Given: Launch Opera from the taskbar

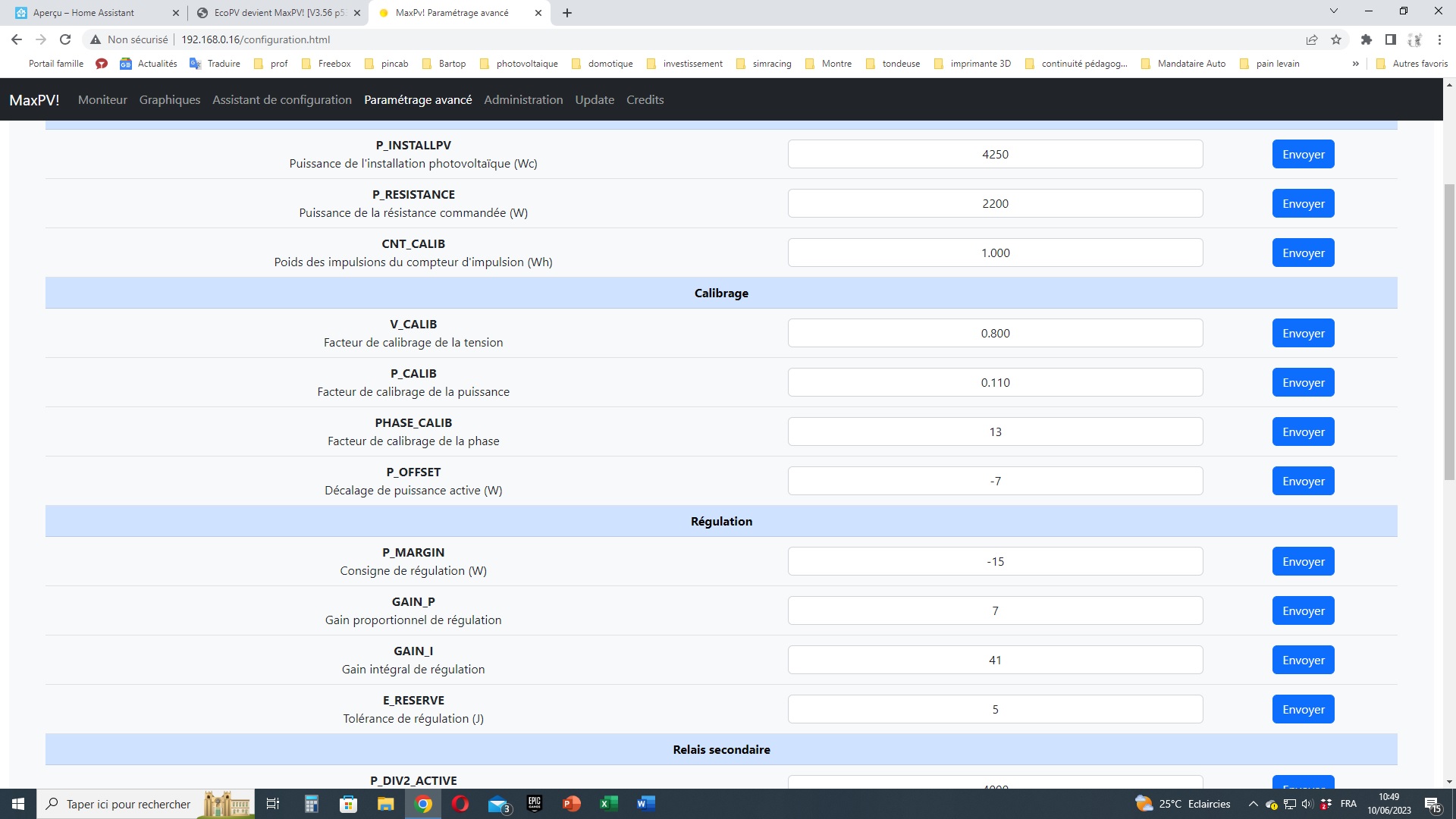Looking at the screenshot, I should [x=460, y=804].
